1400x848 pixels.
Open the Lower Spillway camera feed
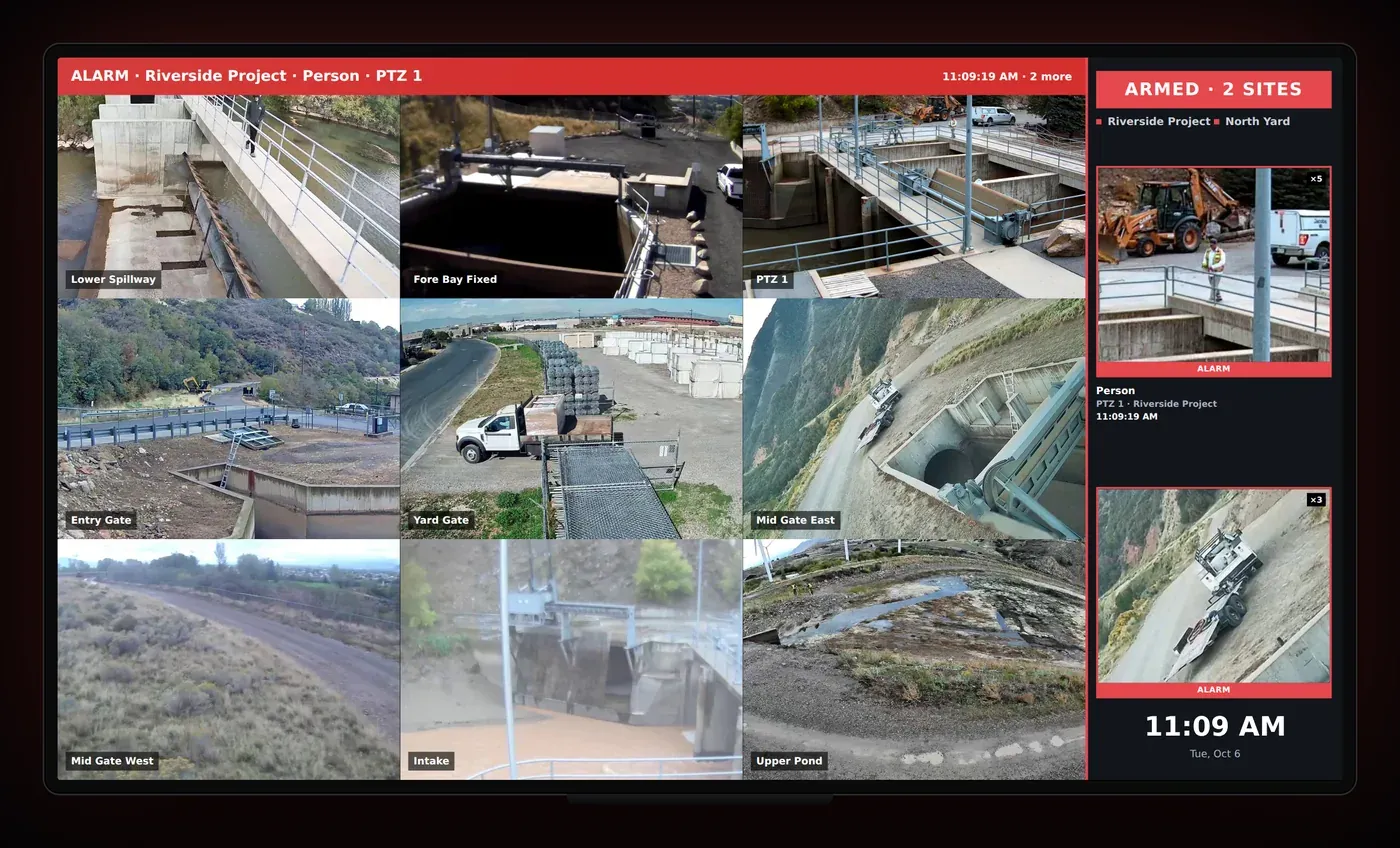228,196
